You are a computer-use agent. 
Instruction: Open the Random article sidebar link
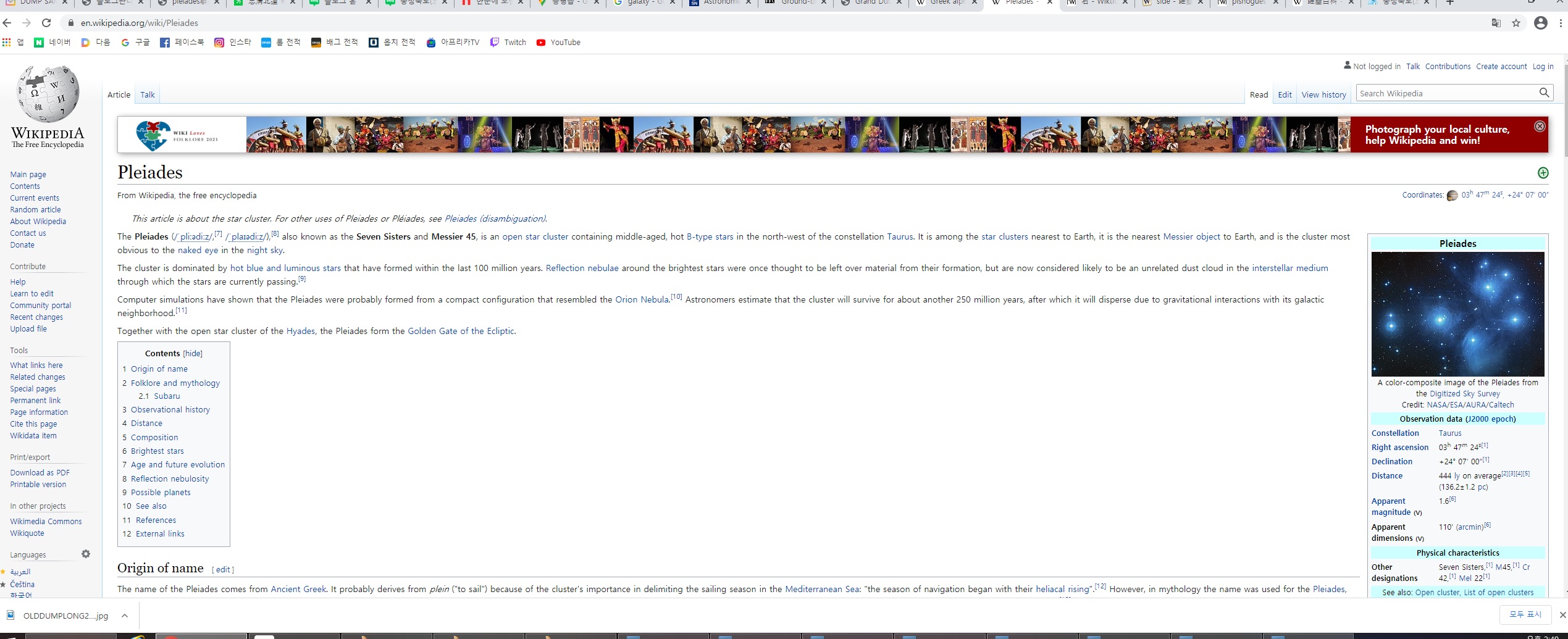(35, 209)
